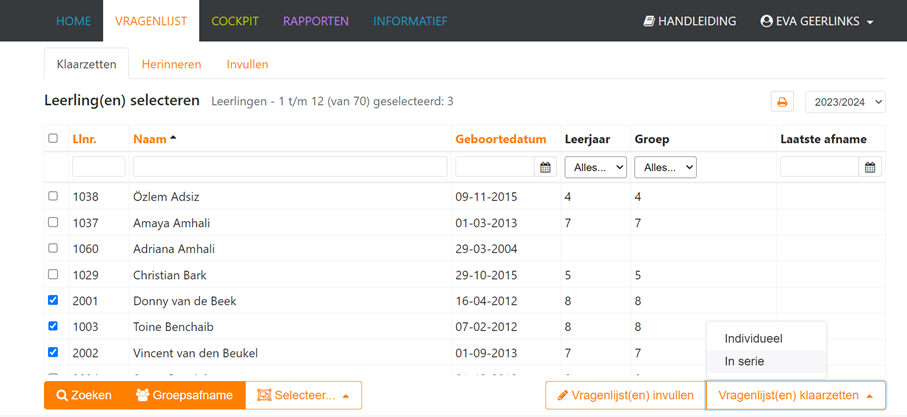Click the user avatar icon beside Eva Geerlinks

pos(766,21)
